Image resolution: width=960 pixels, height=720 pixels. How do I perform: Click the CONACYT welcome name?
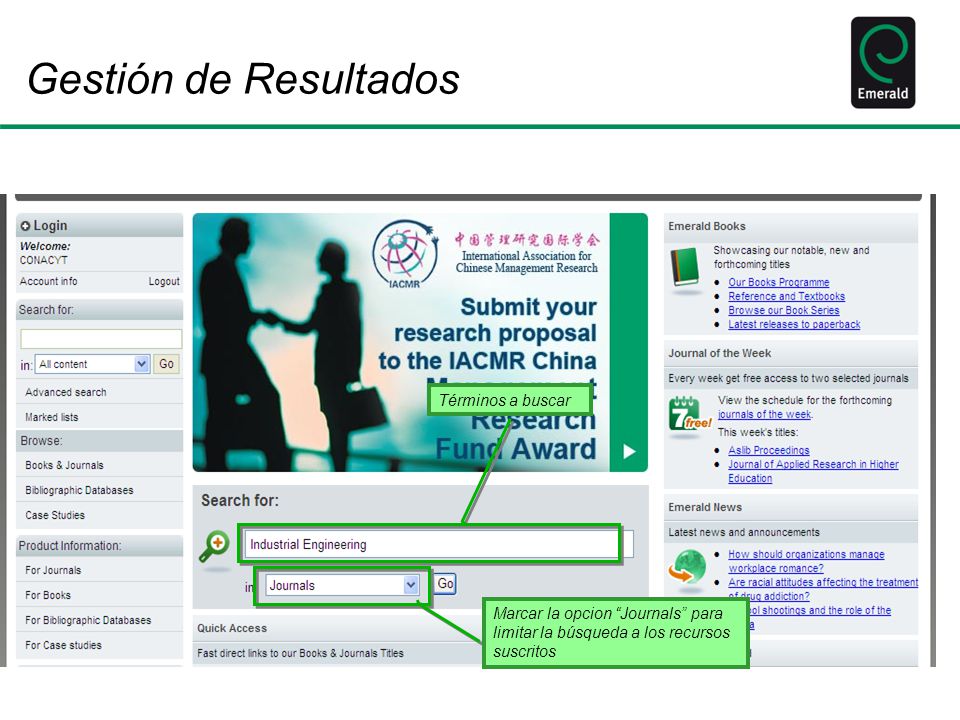pyautogui.click(x=43, y=260)
